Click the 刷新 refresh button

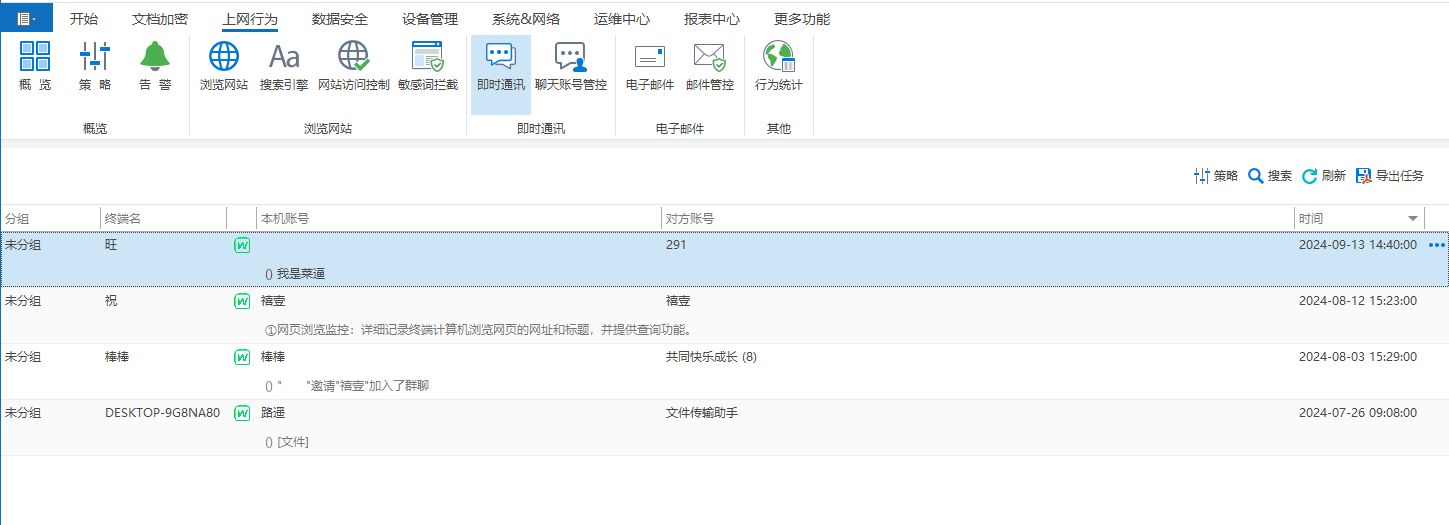(1323, 176)
